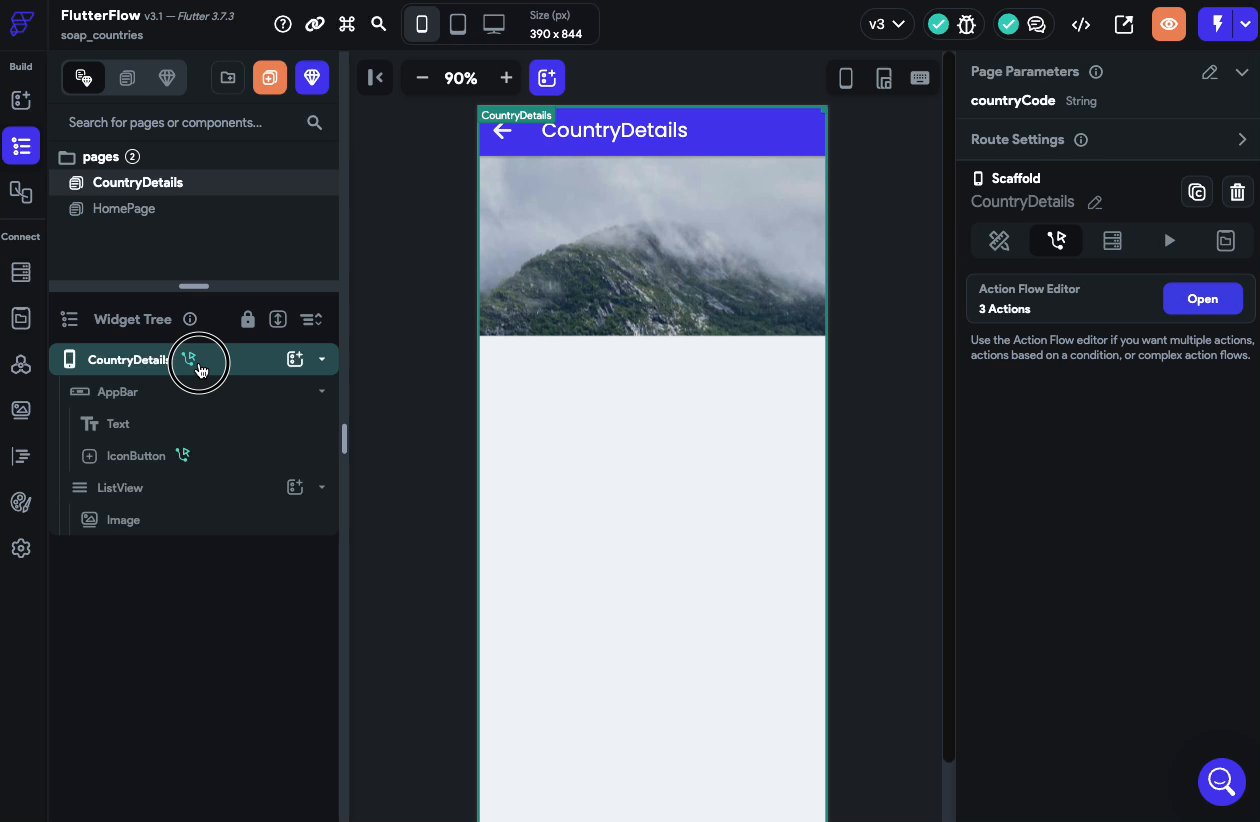The width and height of the screenshot is (1260, 822).
Task: Open the help question mark icon
Action: (283, 24)
